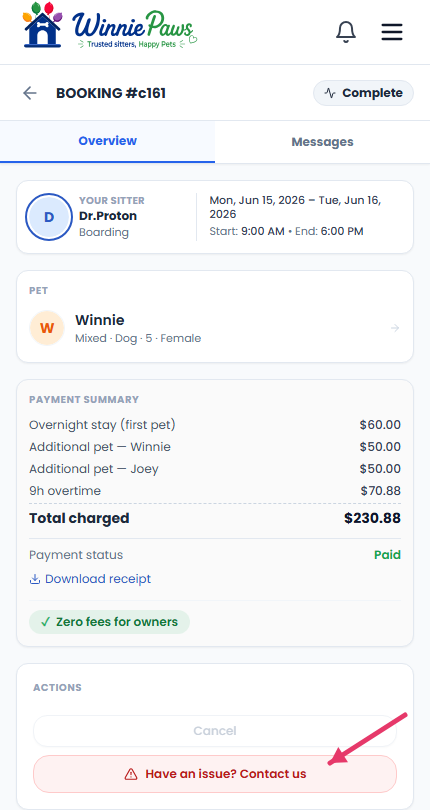
Task: Switch to the Messages tab
Action: [x=322, y=142]
